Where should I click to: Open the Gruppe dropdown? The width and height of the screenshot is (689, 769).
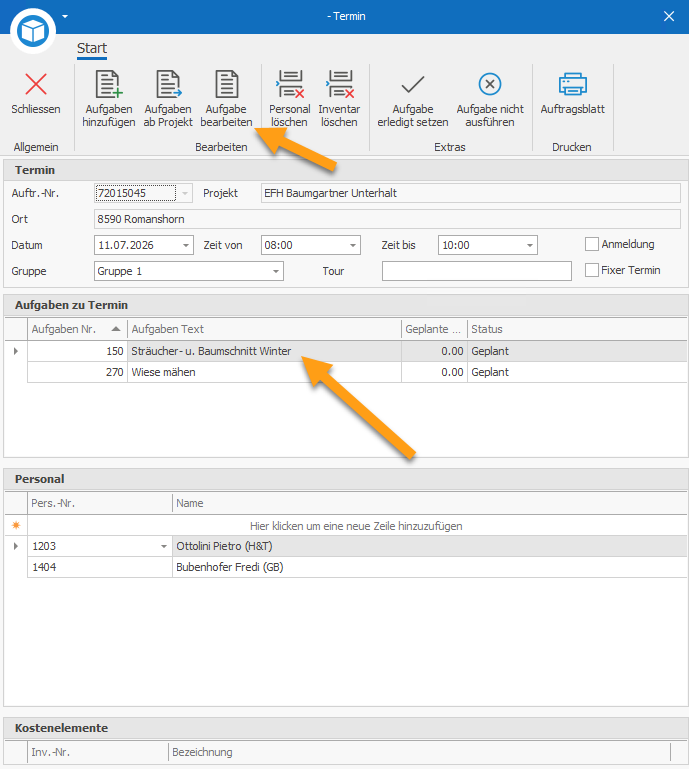(x=276, y=271)
